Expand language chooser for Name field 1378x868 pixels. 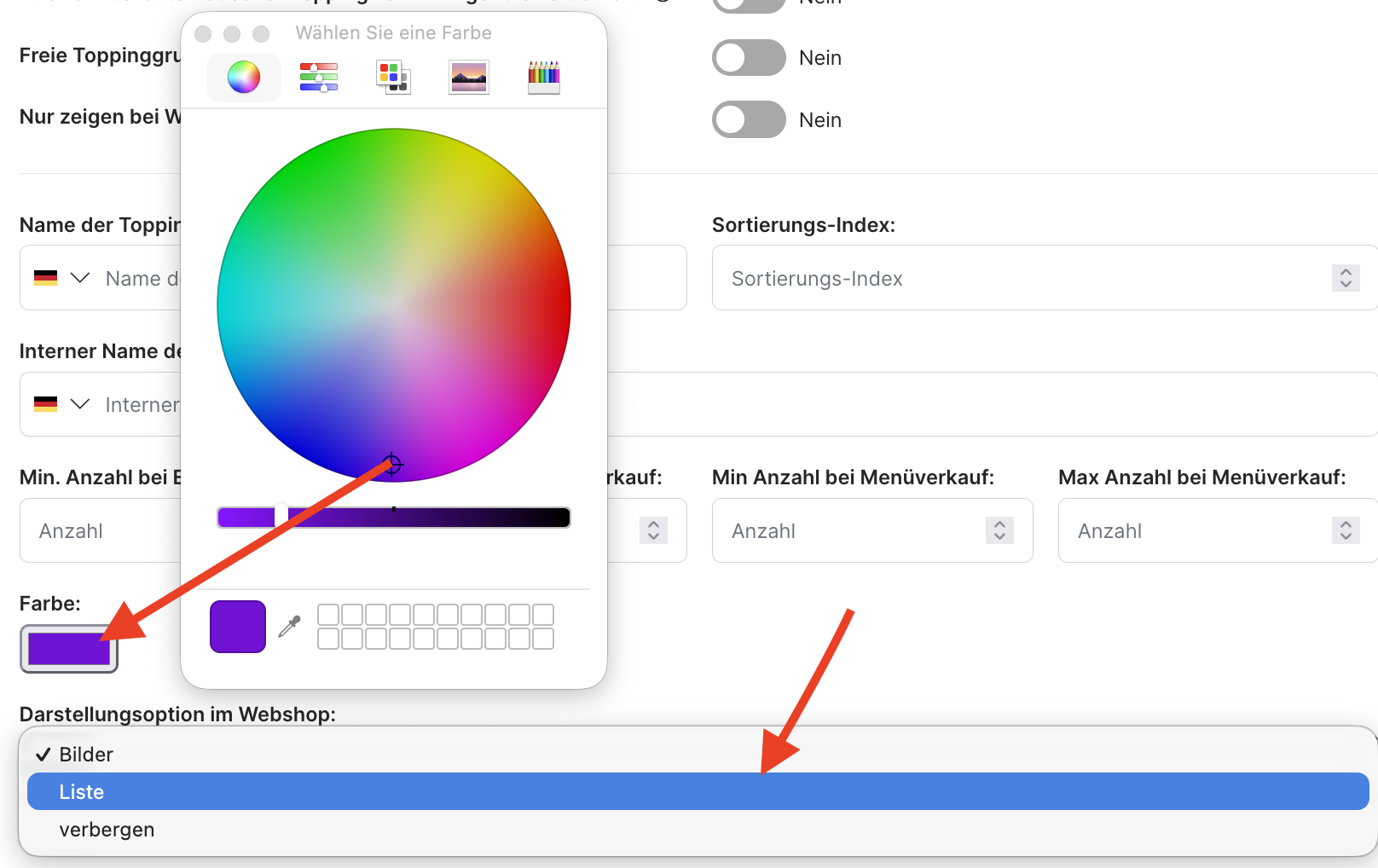80,278
